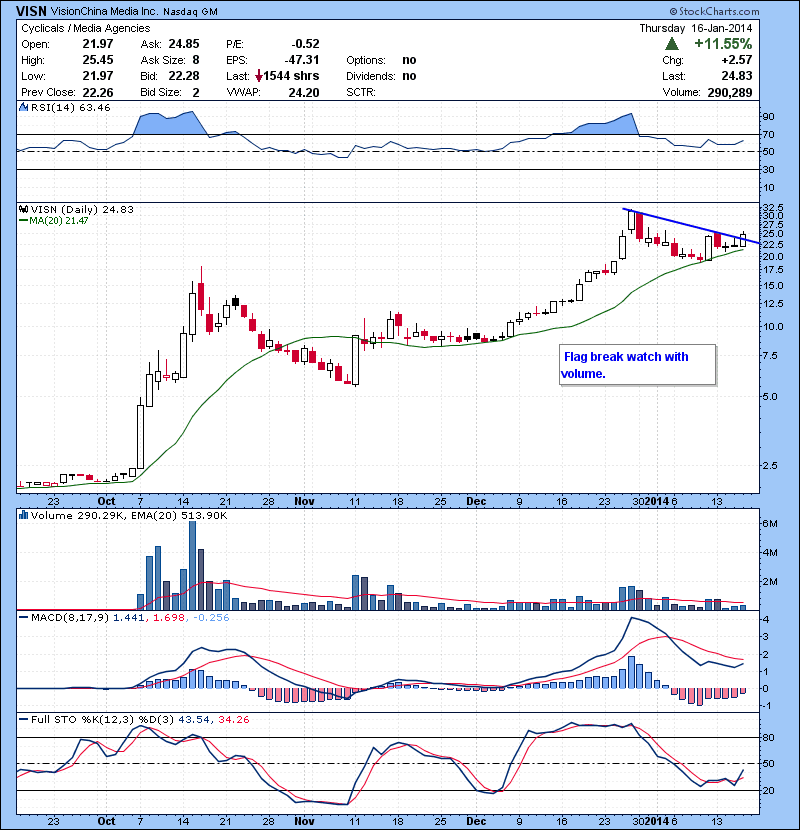This screenshot has width=800, height=830.
Task: Click the red down-arrow beside Last shares
Action: point(258,76)
